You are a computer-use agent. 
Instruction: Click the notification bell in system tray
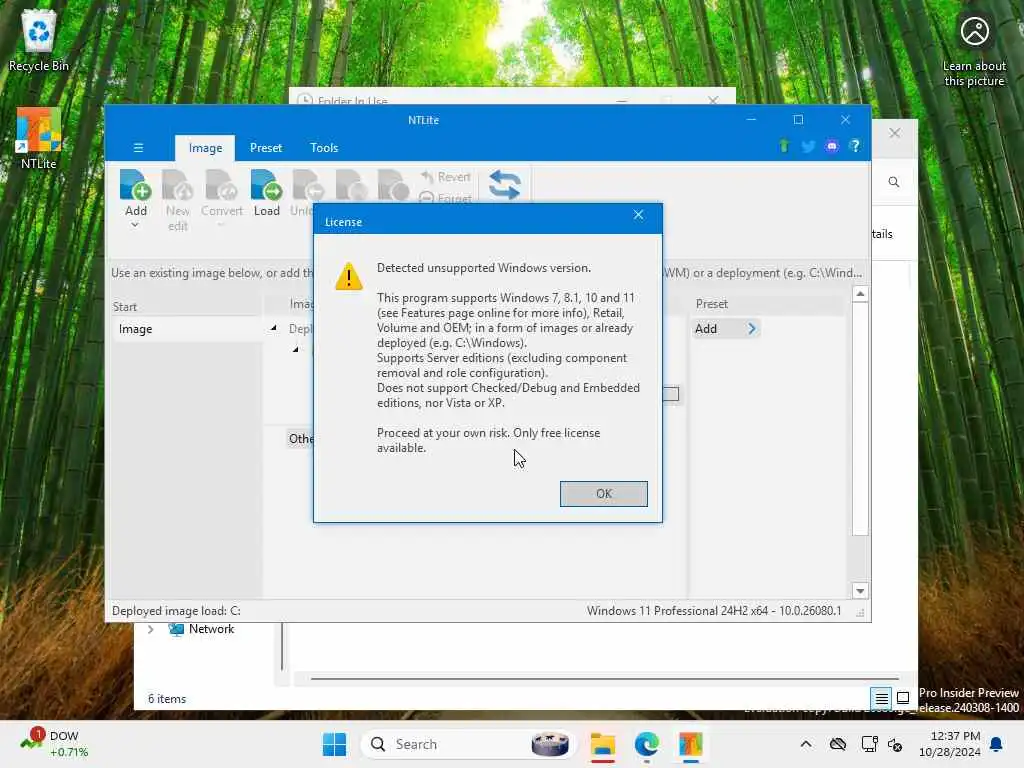(997, 744)
